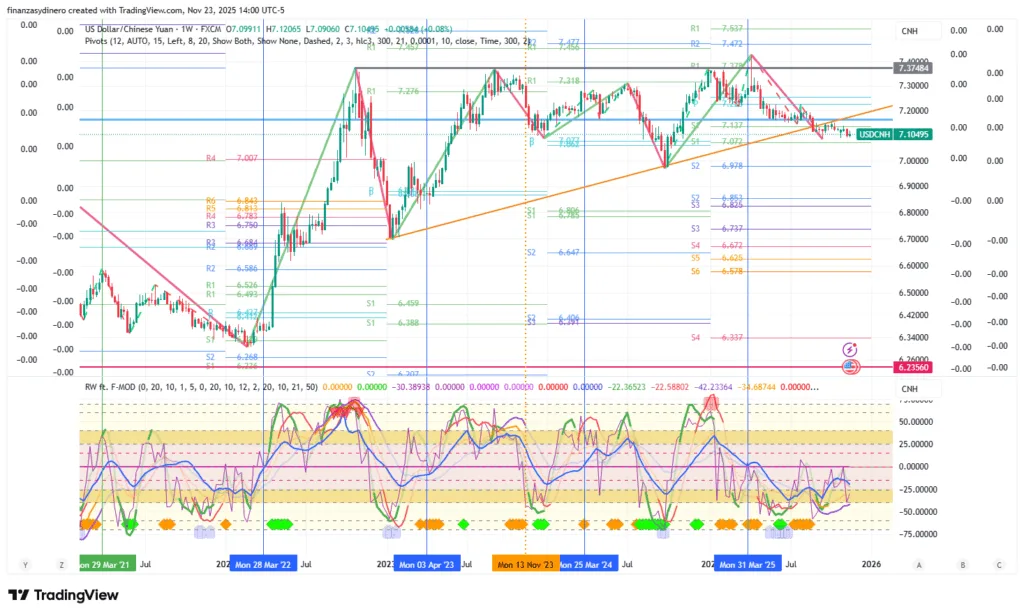Select the Mon 28 Mar '22 date marker
This screenshot has width=1024, height=616.
(x=262, y=564)
